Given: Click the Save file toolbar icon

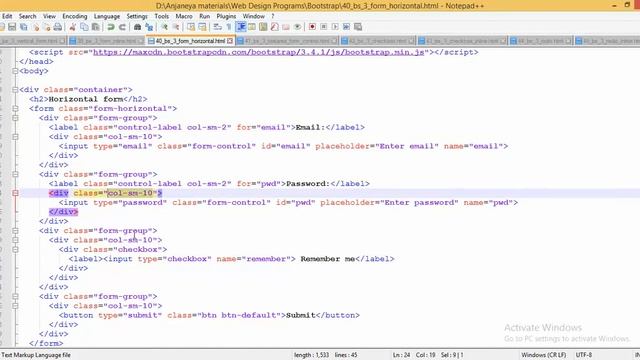Looking at the screenshot, I should pos(12,27).
